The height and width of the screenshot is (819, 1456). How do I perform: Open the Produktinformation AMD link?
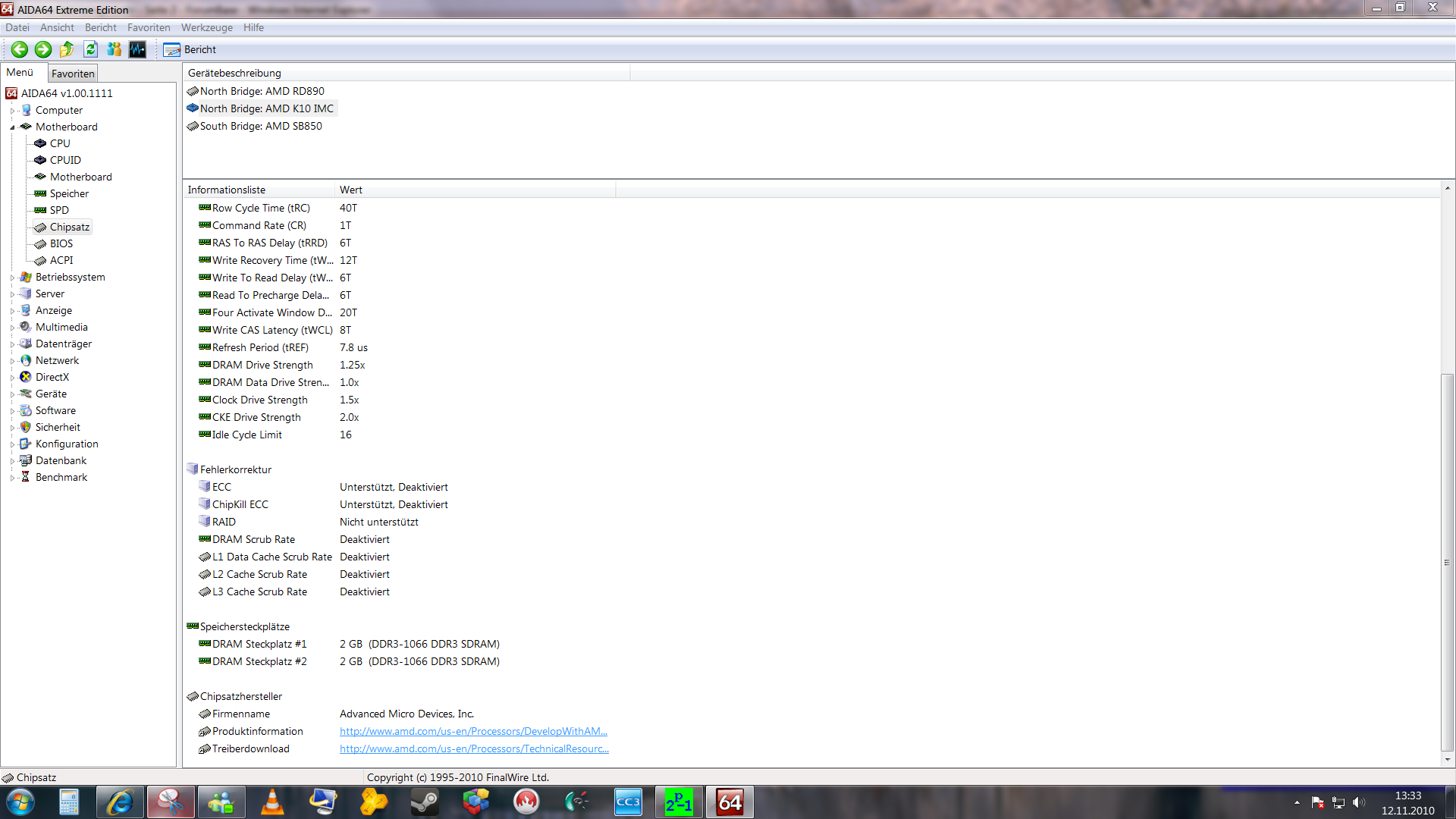[x=473, y=732]
